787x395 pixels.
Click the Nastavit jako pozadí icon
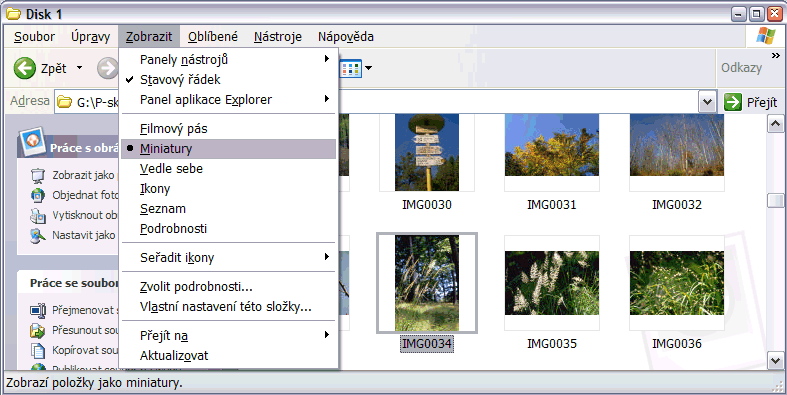(x=38, y=235)
